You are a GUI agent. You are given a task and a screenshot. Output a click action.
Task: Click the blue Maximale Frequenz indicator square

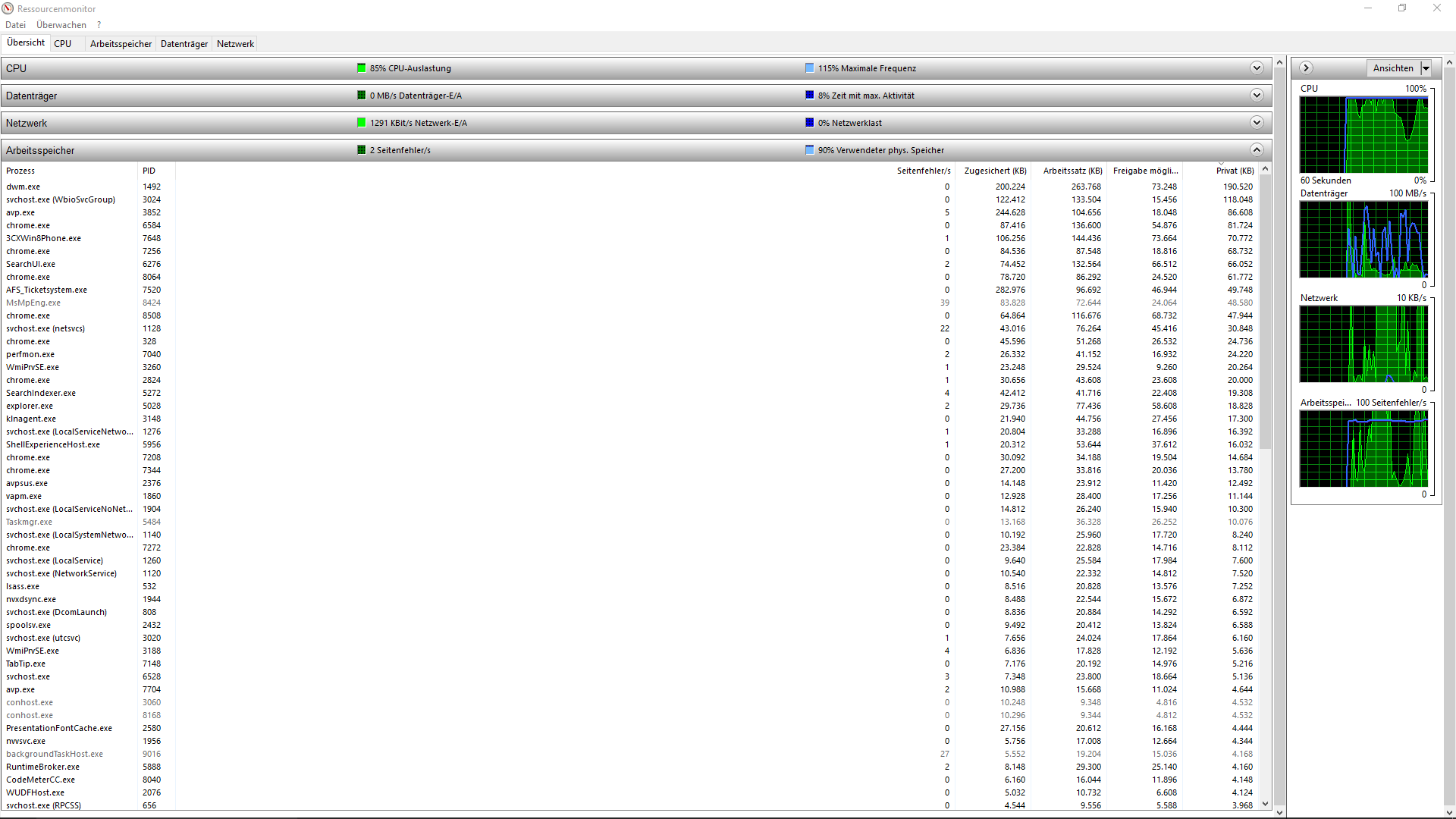pos(809,68)
